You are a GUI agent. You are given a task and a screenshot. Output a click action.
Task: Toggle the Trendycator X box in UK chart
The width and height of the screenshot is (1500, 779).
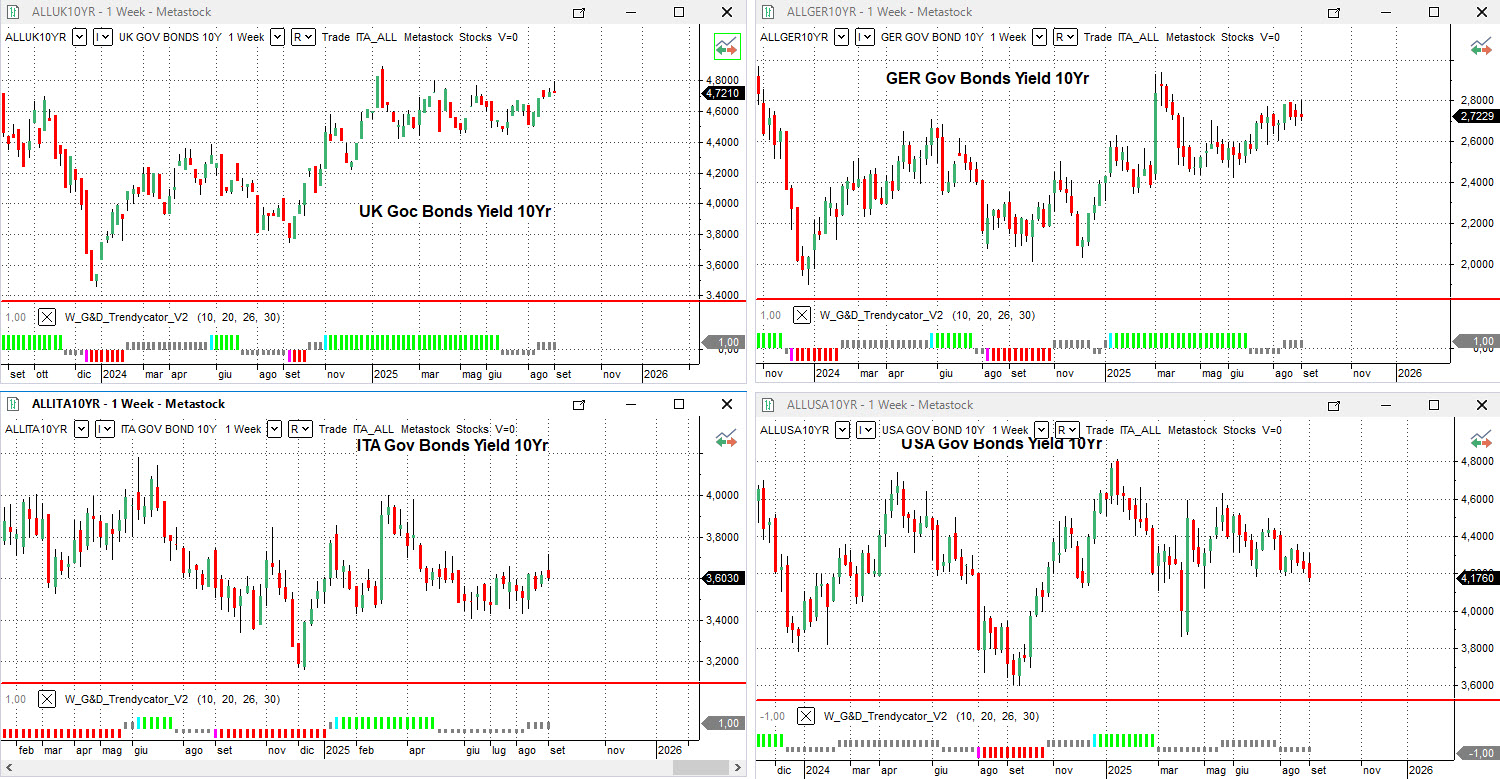click(47, 317)
